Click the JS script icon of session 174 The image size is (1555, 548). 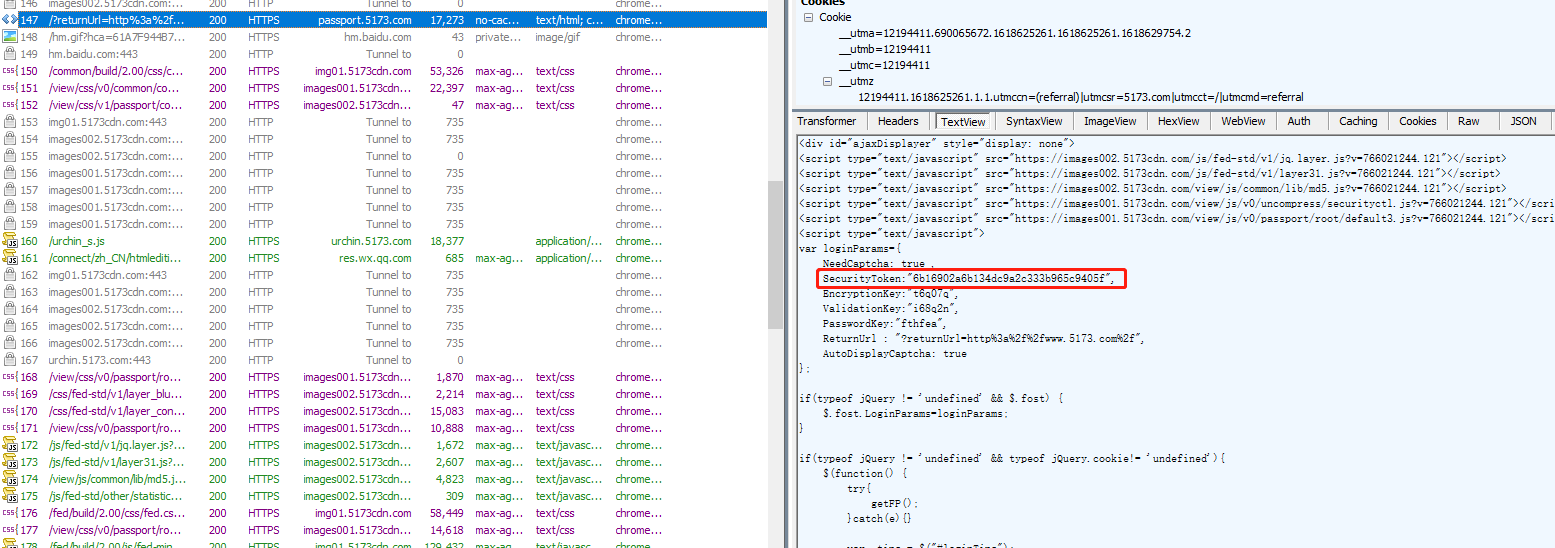9,479
